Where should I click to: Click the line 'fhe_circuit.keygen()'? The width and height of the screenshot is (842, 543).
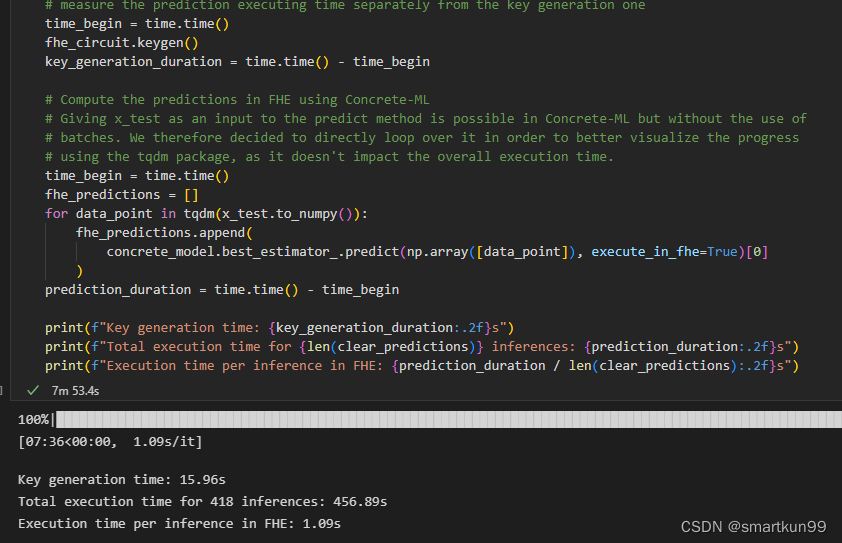click(x=122, y=43)
